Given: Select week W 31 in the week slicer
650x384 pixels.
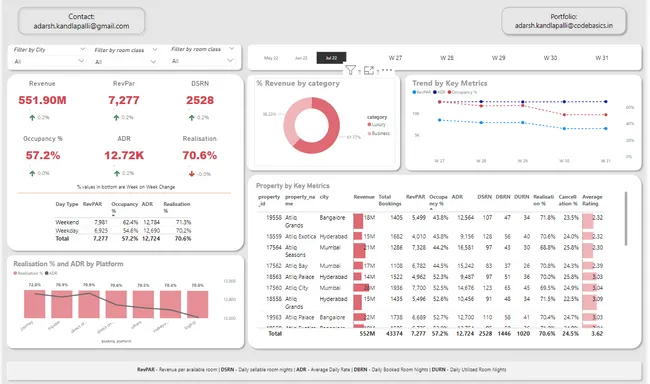Looking at the screenshot, I should click(601, 58).
